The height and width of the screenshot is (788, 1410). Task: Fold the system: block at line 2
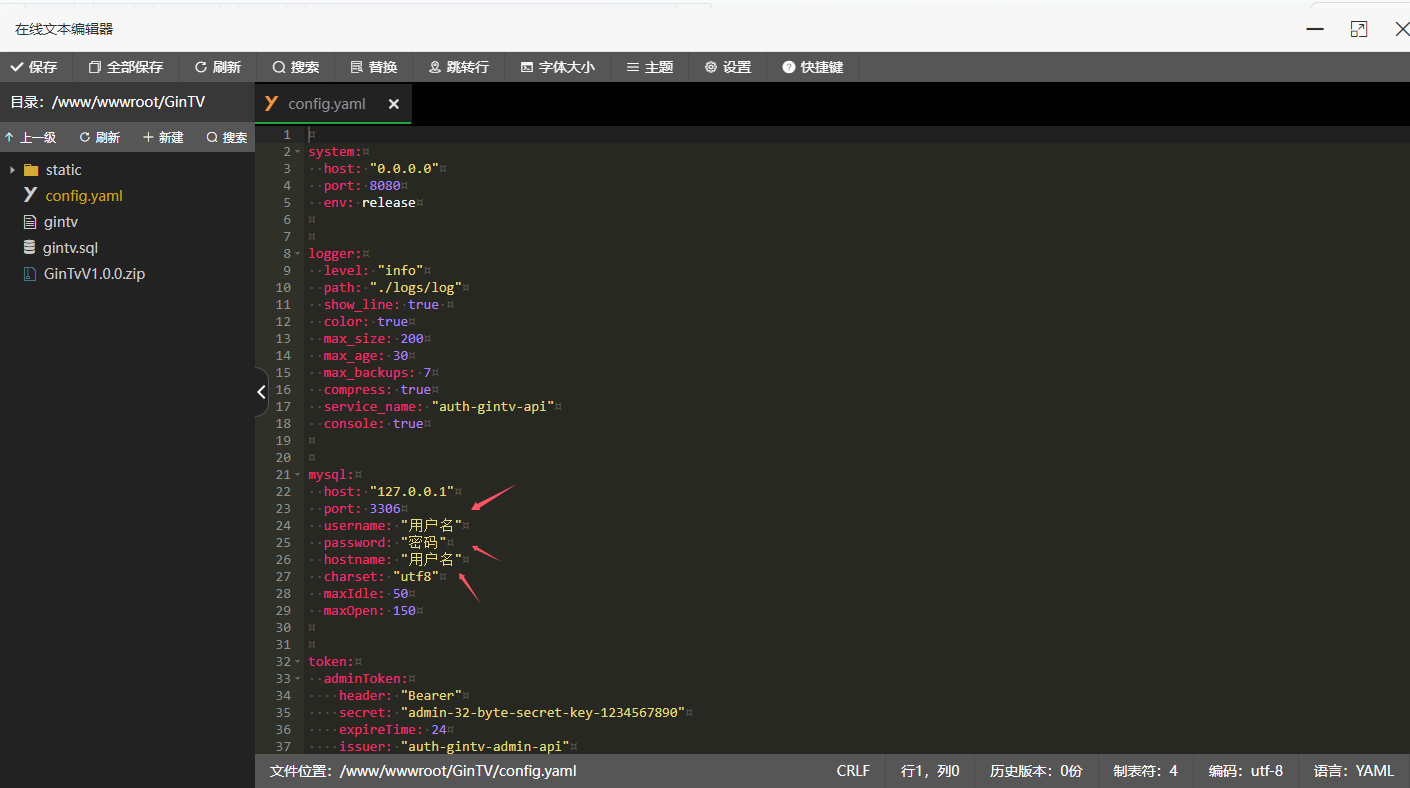pos(298,152)
